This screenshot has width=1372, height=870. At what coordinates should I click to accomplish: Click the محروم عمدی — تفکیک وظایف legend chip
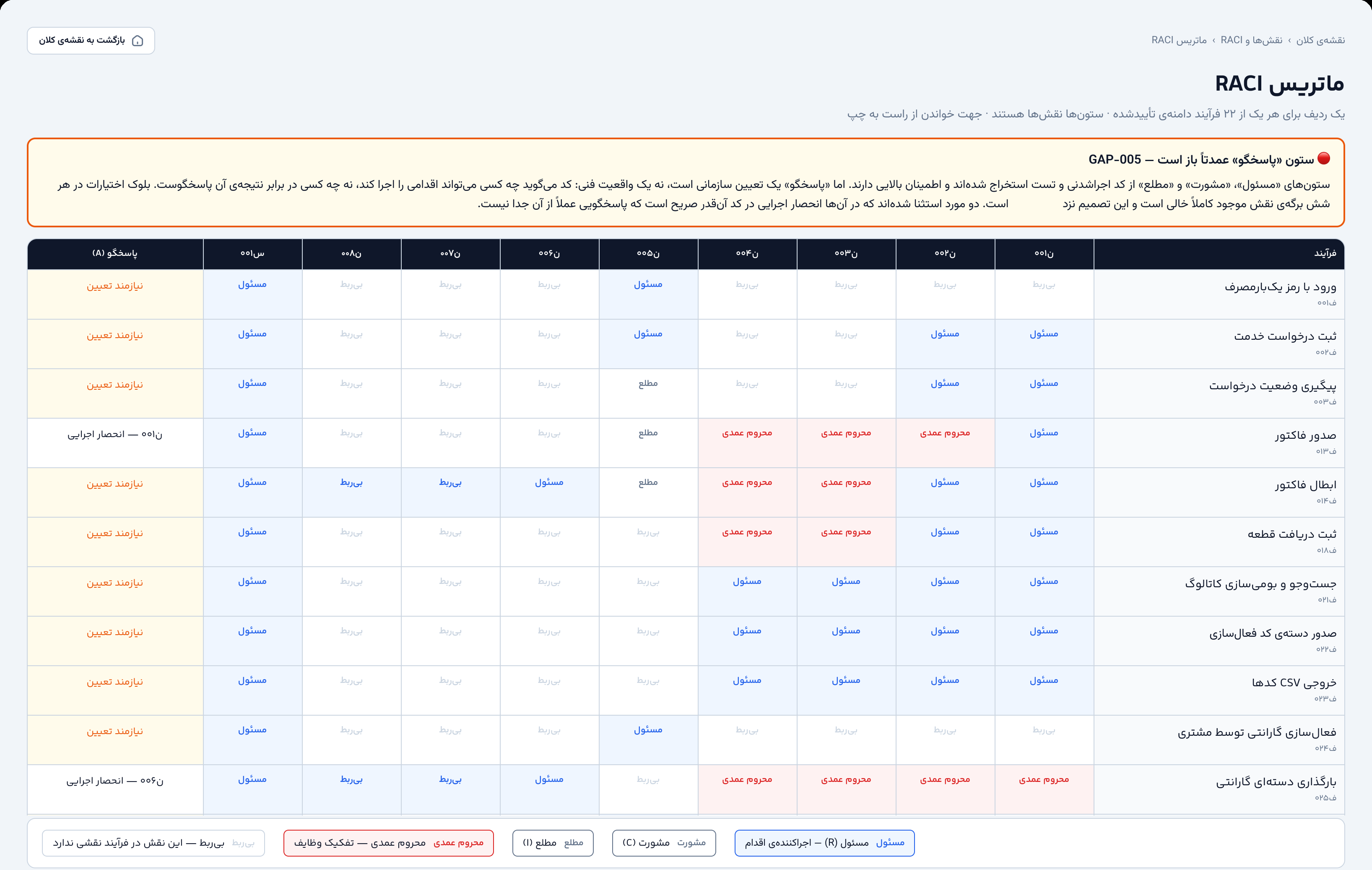[x=389, y=843]
